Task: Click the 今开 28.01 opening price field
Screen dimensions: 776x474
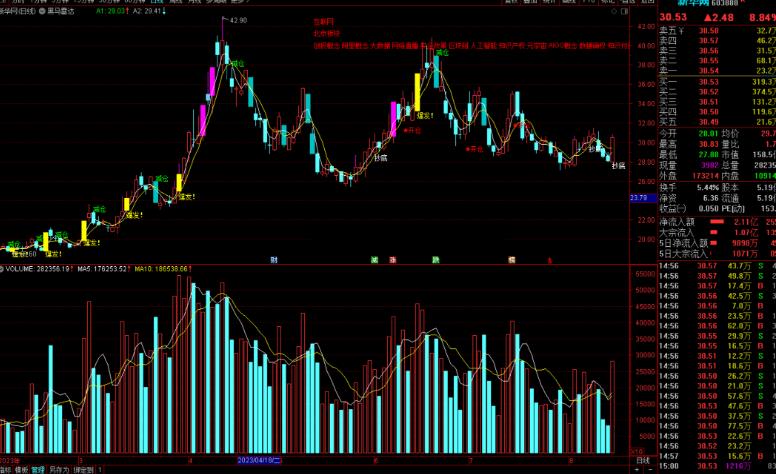Action: pos(688,134)
